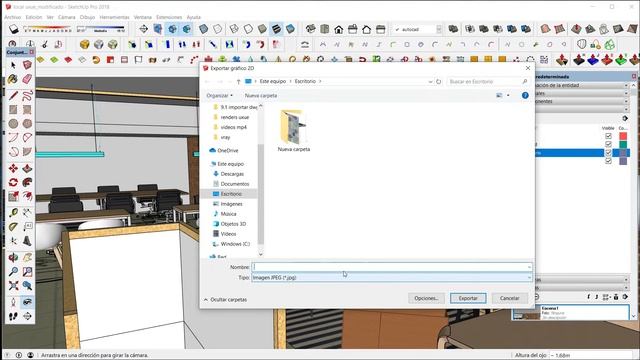The width and height of the screenshot is (640, 360).
Task: Expand the Nombre field history arrow
Action: pos(529,267)
